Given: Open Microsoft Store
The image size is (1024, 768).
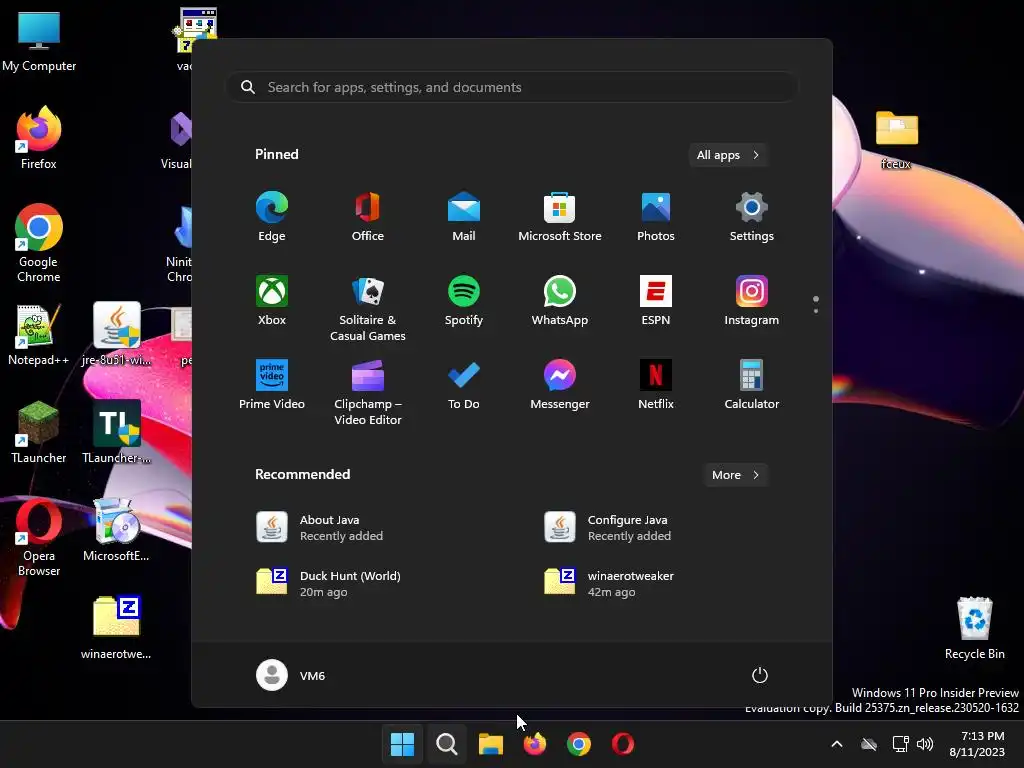Looking at the screenshot, I should pyautogui.click(x=560, y=217).
